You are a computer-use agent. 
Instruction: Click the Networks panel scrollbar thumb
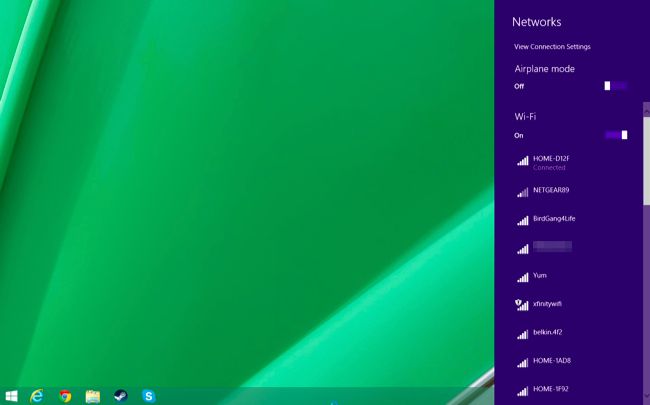pyautogui.click(x=646, y=160)
